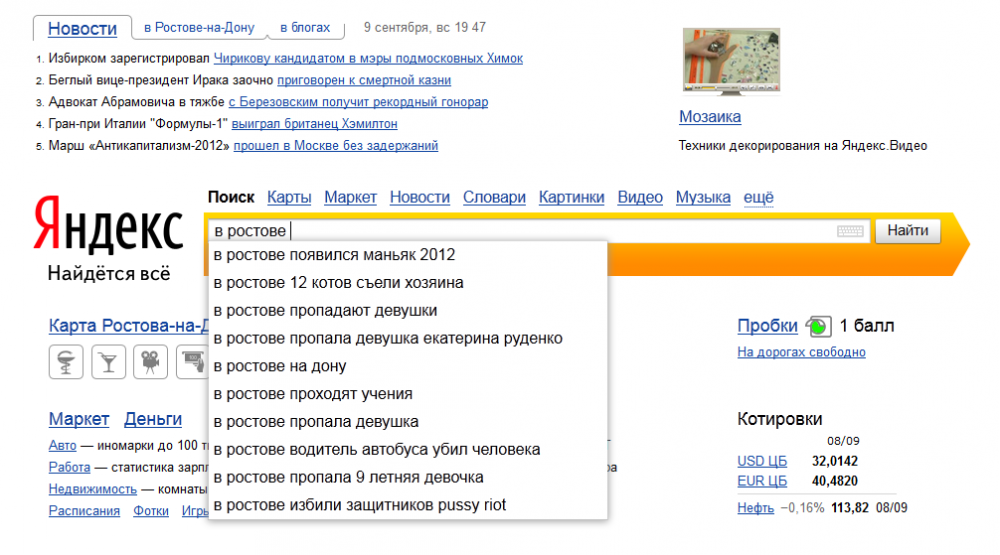Open the Авто link
1000x555 pixels.
62,445
